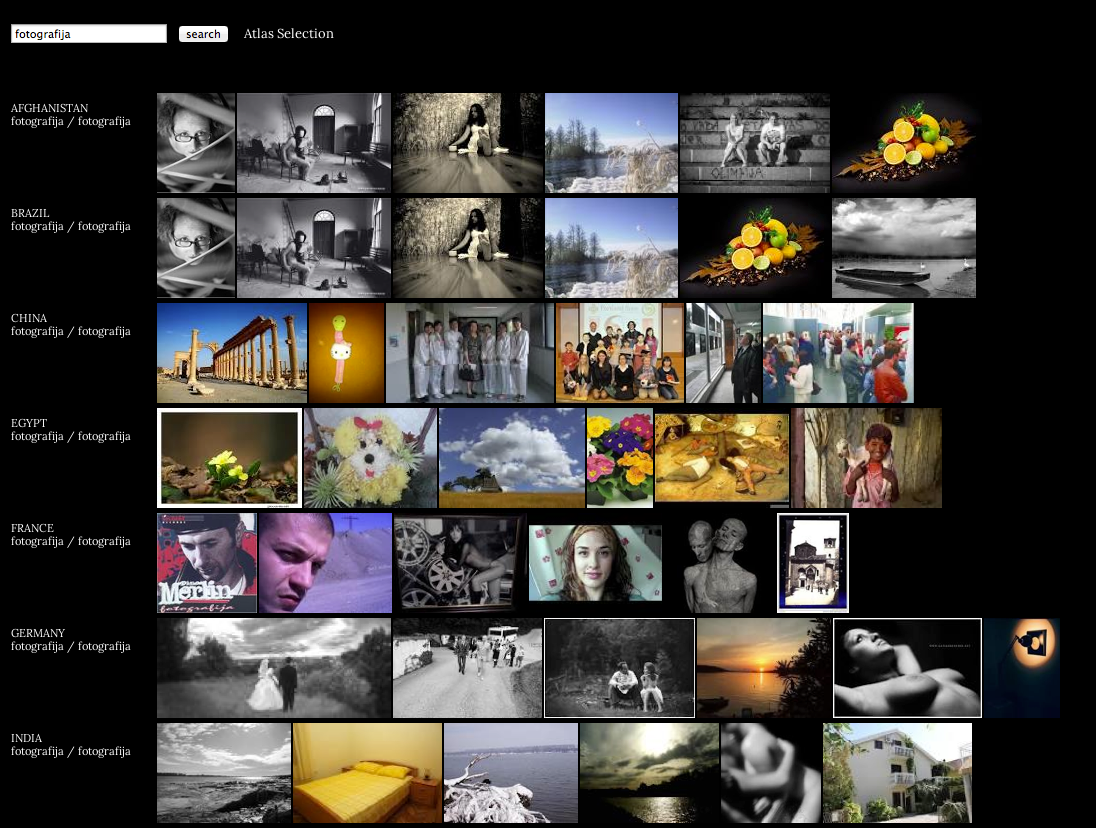Open Afghanistan black-and-white room interior photo

pyautogui.click(x=314, y=143)
